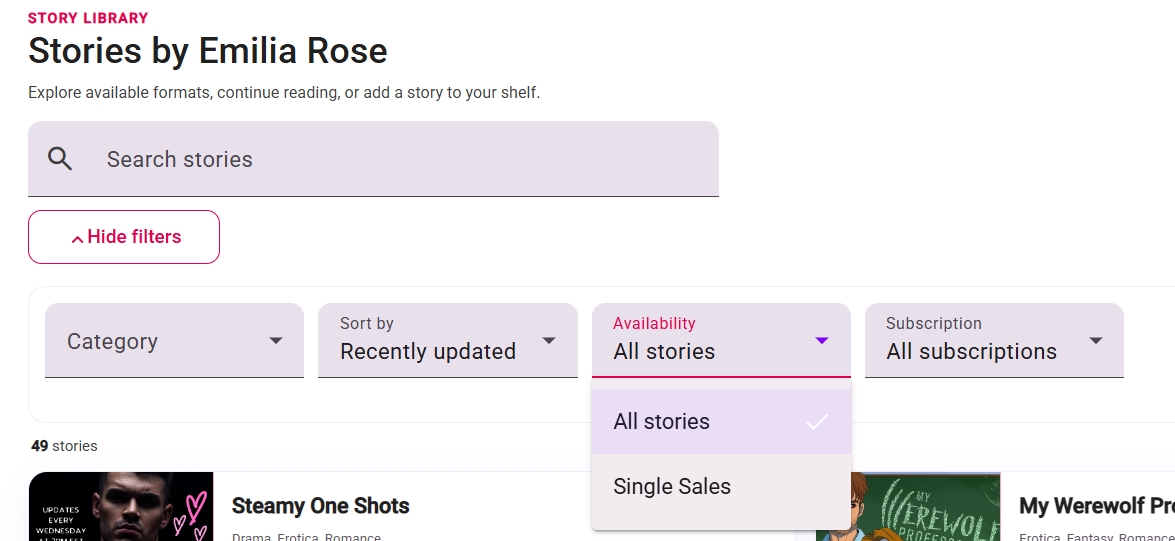Image resolution: width=1175 pixels, height=541 pixels.
Task: Open the Sort by dropdown arrow
Action: pyautogui.click(x=549, y=341)
